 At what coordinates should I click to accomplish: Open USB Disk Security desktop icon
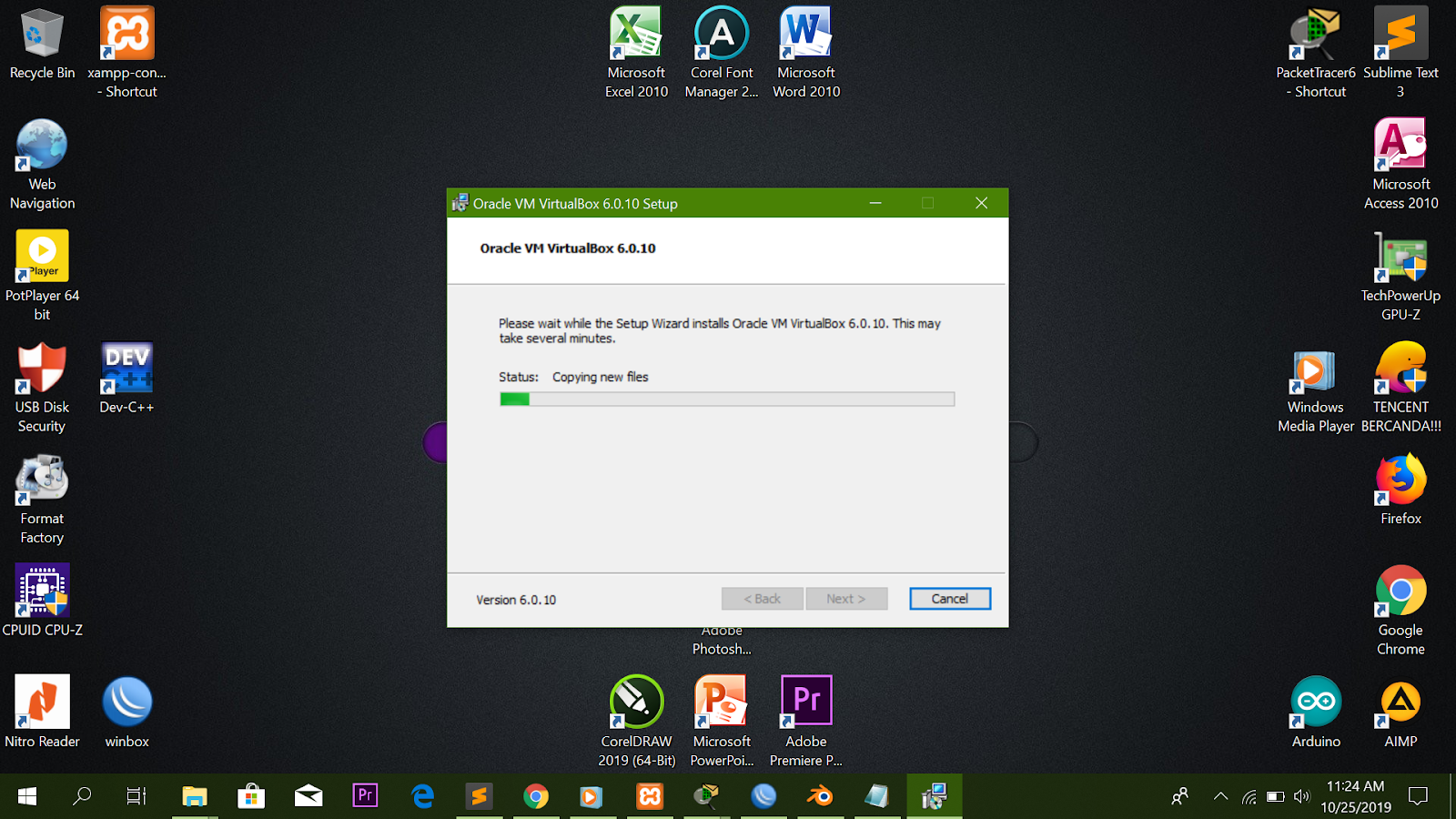coord(42,388)
